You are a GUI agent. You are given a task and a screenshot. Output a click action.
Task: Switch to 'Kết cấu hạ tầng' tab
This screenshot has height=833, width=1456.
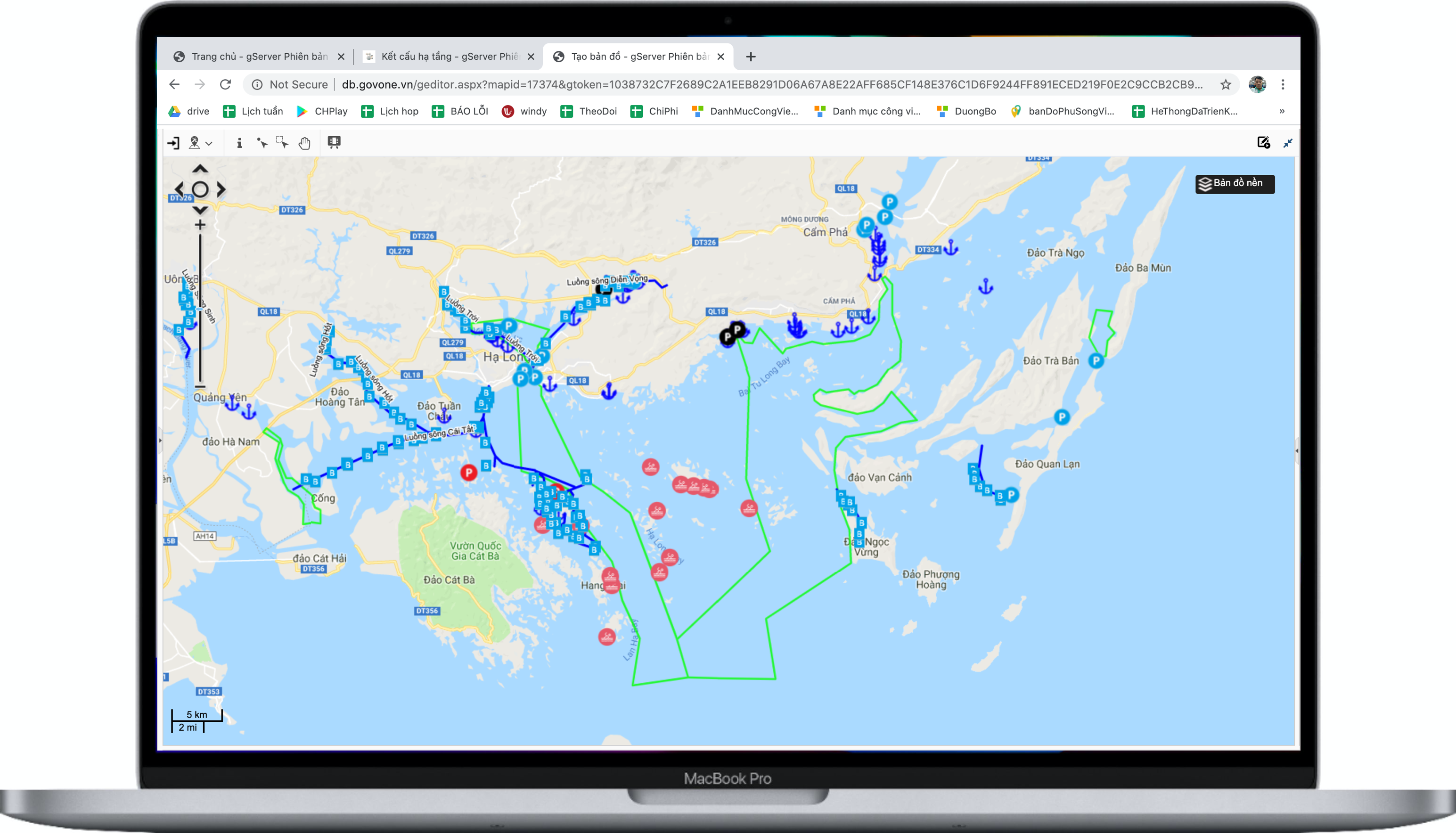(x=449, y=57)
